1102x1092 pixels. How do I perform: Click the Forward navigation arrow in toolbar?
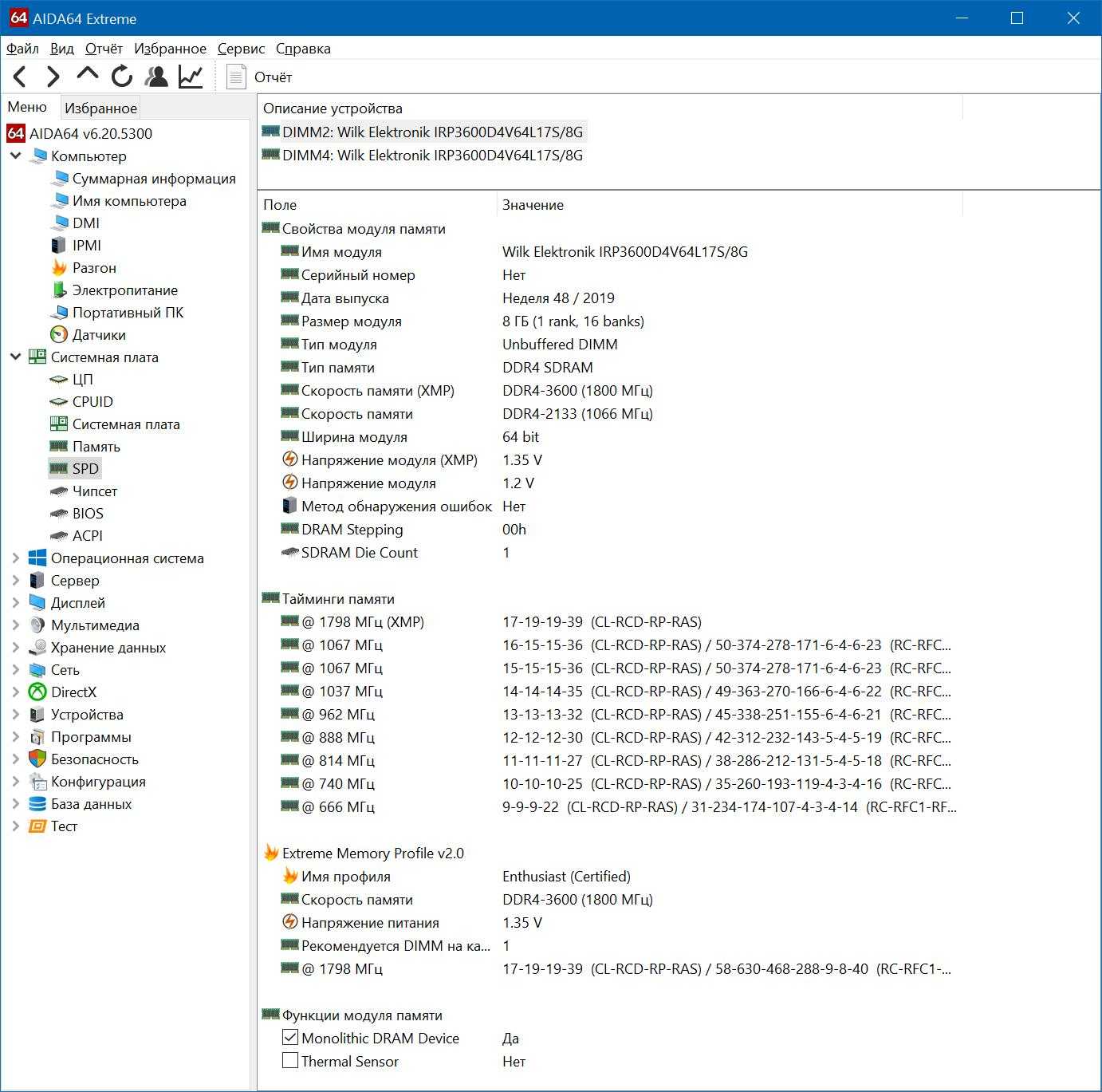tap(53, 77)
